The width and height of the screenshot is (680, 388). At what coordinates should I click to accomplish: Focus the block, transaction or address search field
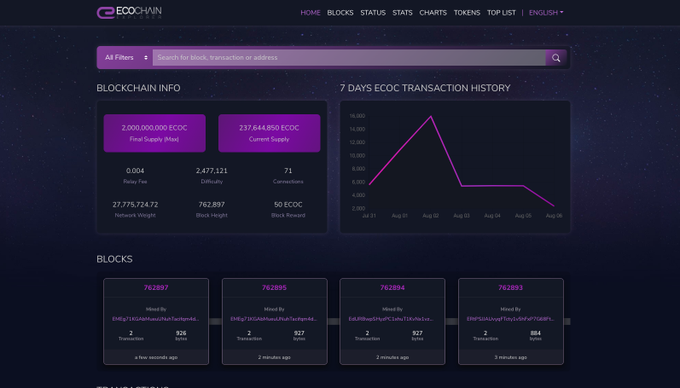pos(349,58)
